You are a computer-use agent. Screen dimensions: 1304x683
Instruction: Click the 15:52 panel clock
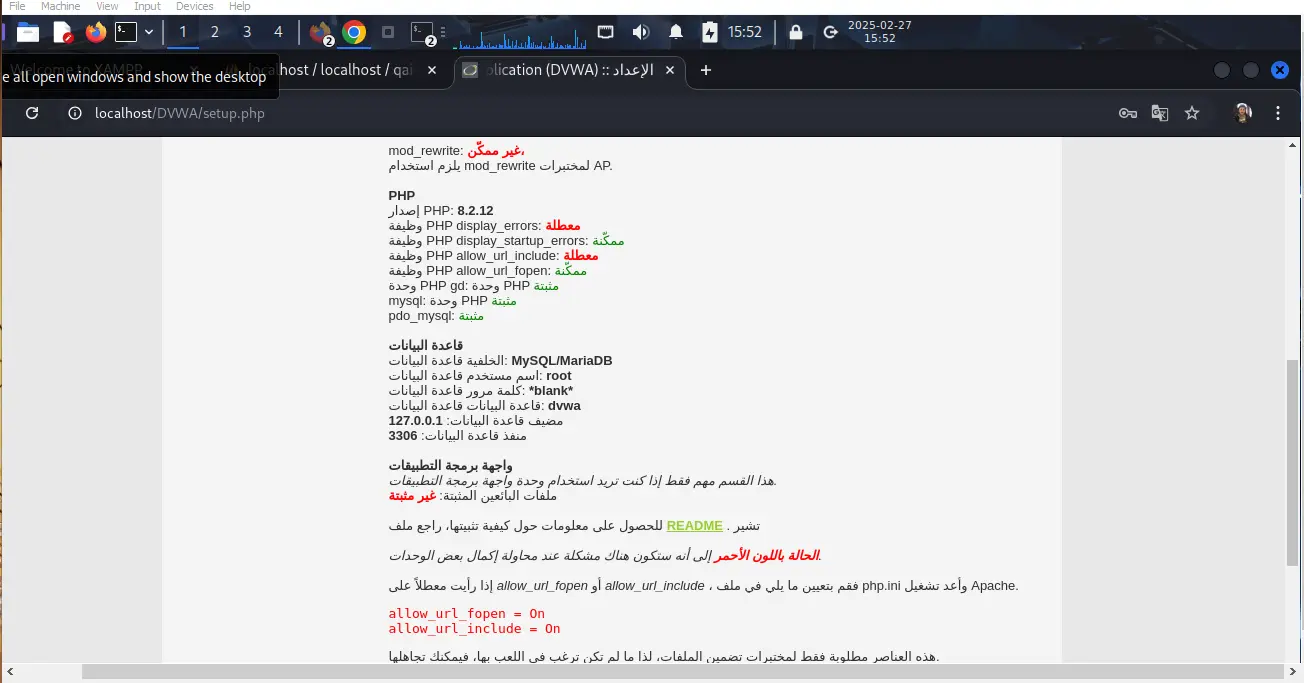tap(745, 32)
